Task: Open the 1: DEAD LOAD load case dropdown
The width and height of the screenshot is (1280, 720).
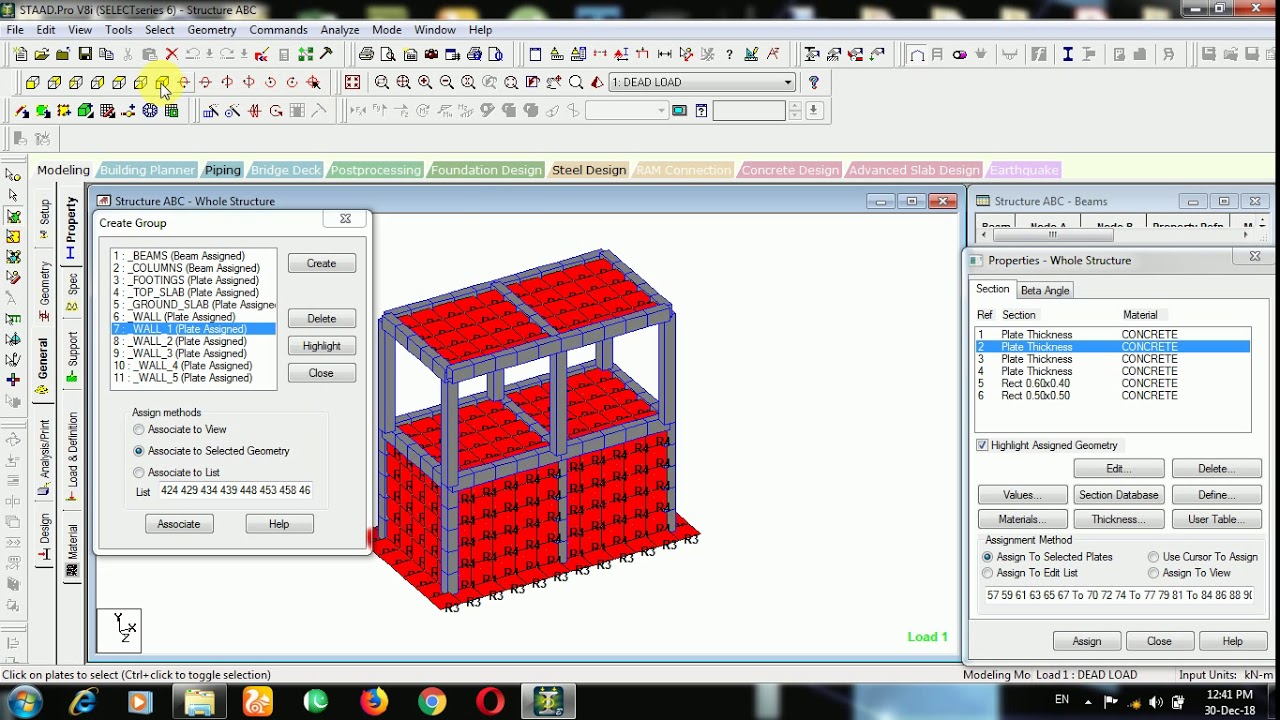Action: 703,82
